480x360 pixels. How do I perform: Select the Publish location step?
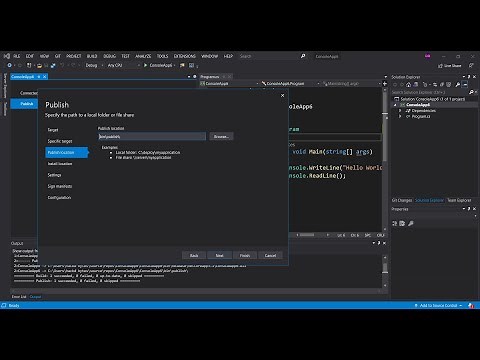coord(67,152)
